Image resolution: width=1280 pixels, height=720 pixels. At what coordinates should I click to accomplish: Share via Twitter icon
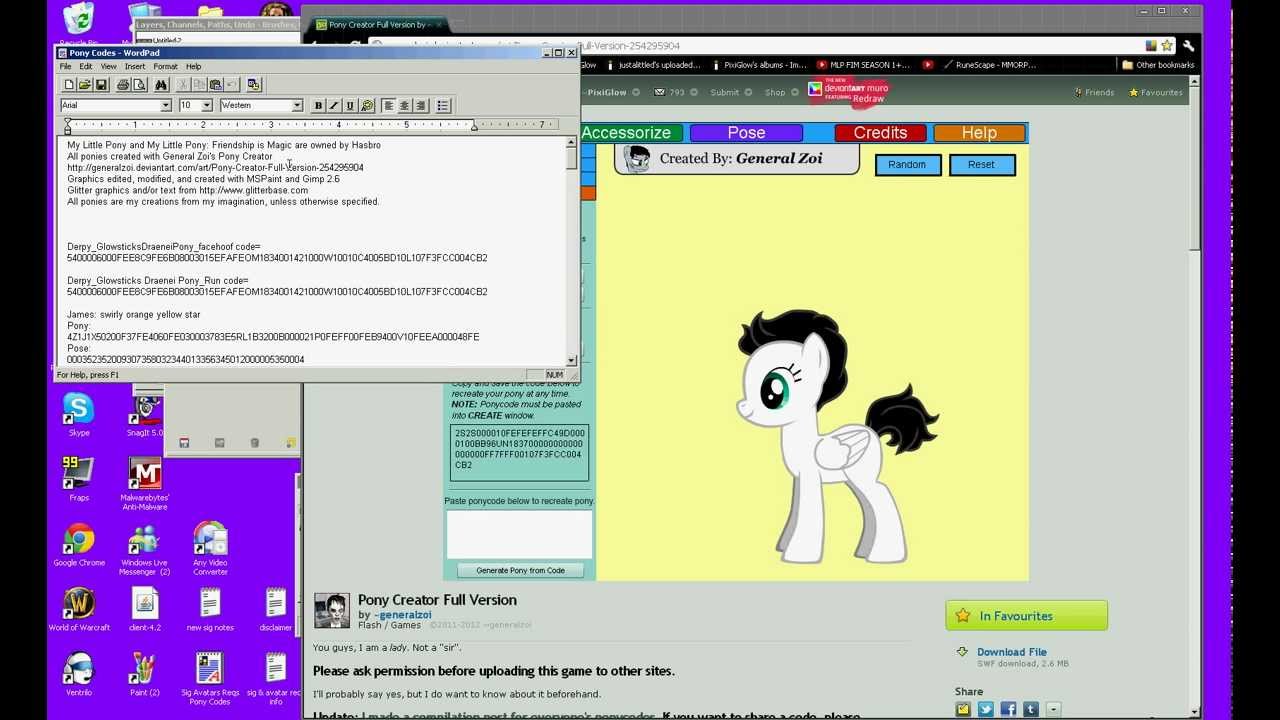tap(986, 709)
